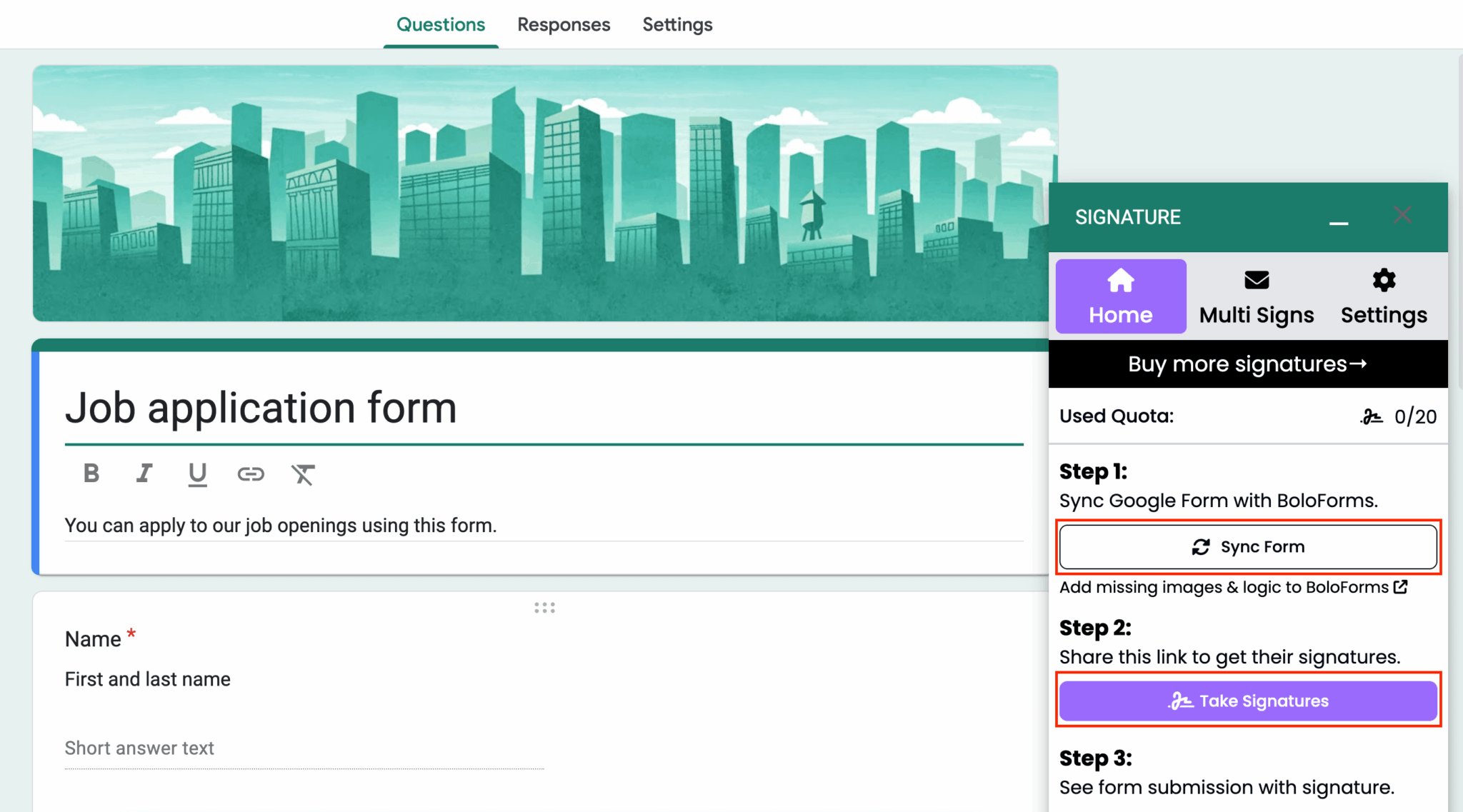
Task: Insert a hyperlink using the link icon
Action: click(x=250, y=473)
